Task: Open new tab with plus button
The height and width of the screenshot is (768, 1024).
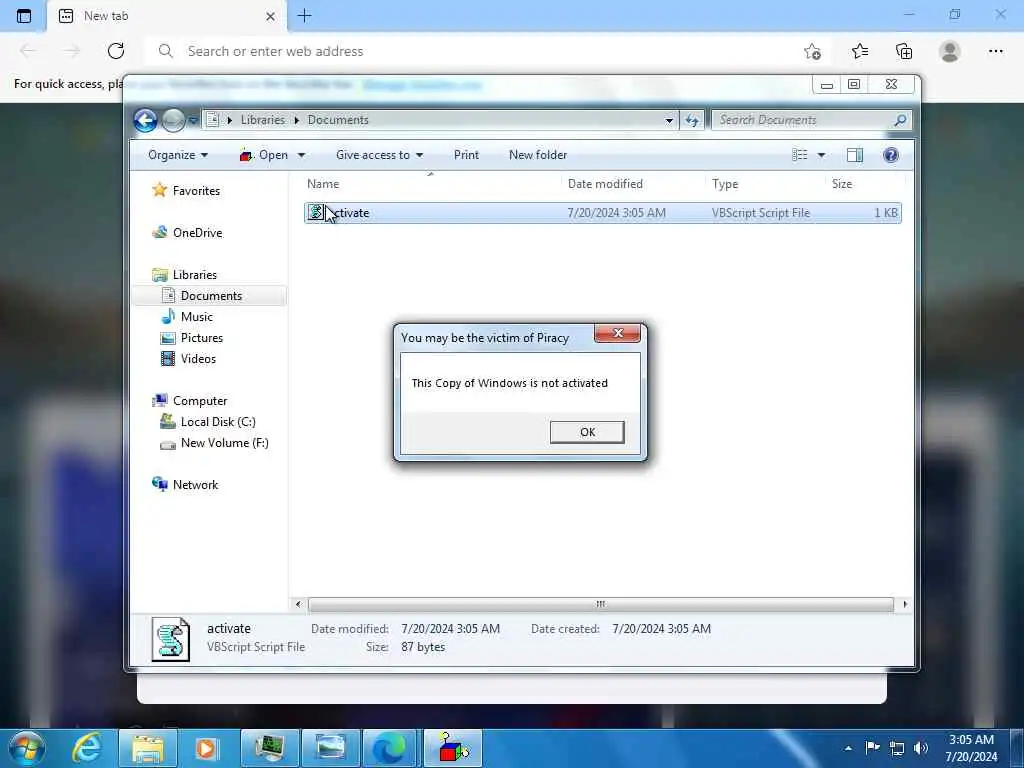Action: [304, 16]
